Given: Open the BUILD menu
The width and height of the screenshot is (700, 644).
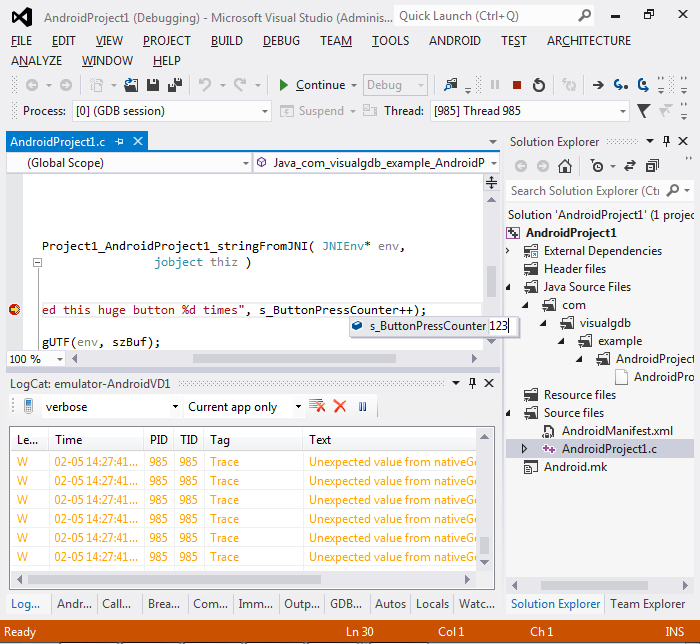Looking at the screenshot, I should coord(227,41).
